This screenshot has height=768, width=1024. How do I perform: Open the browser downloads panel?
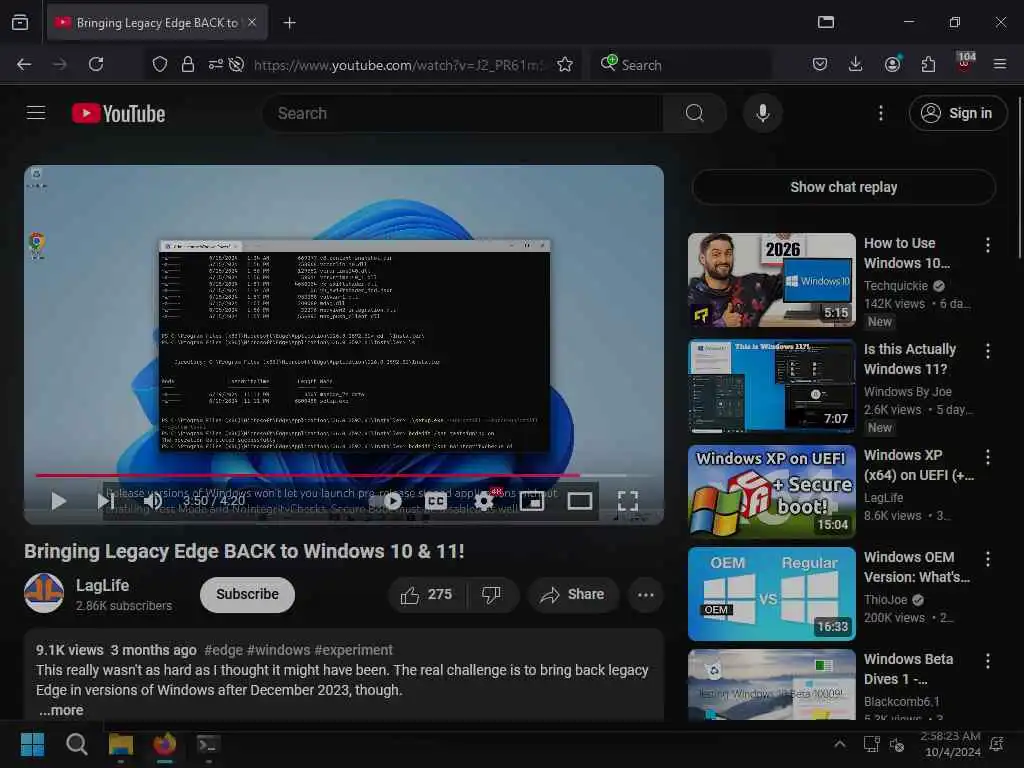(x=855, y=64)
